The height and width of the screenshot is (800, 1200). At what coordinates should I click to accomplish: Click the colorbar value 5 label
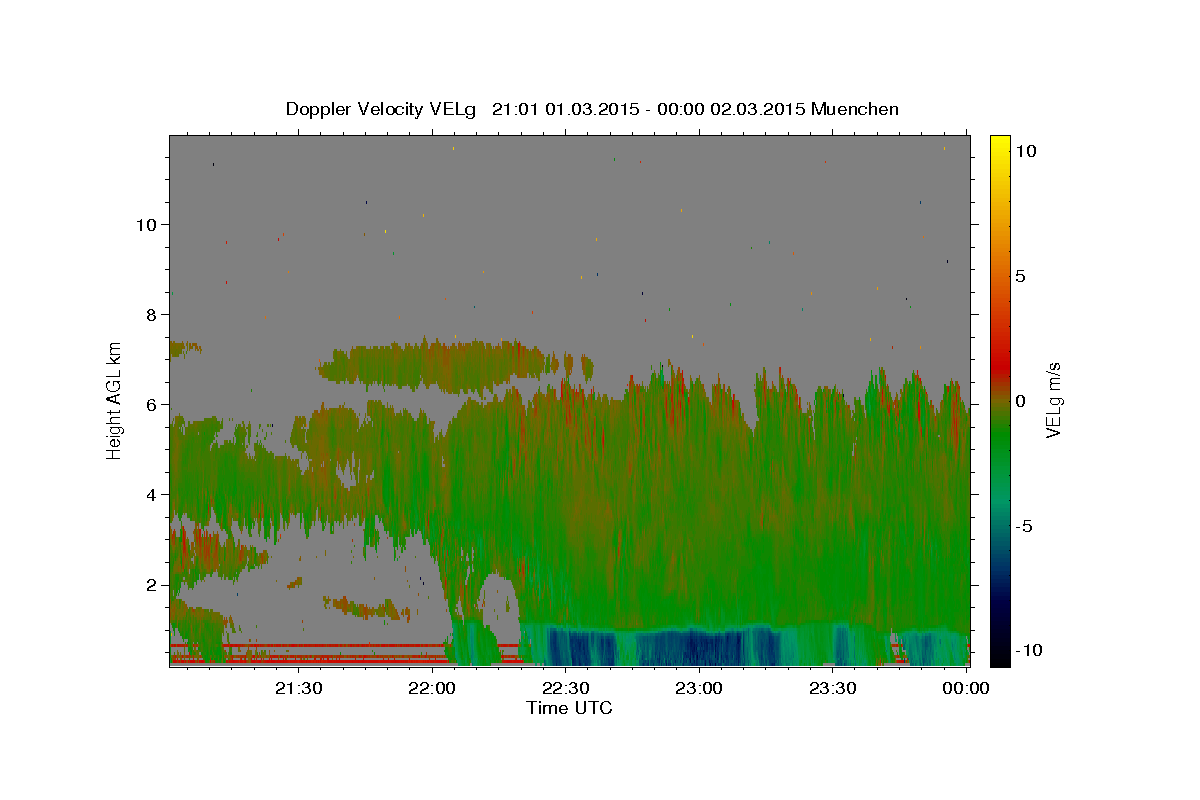pyautogui.click(x=1020, y=276)
